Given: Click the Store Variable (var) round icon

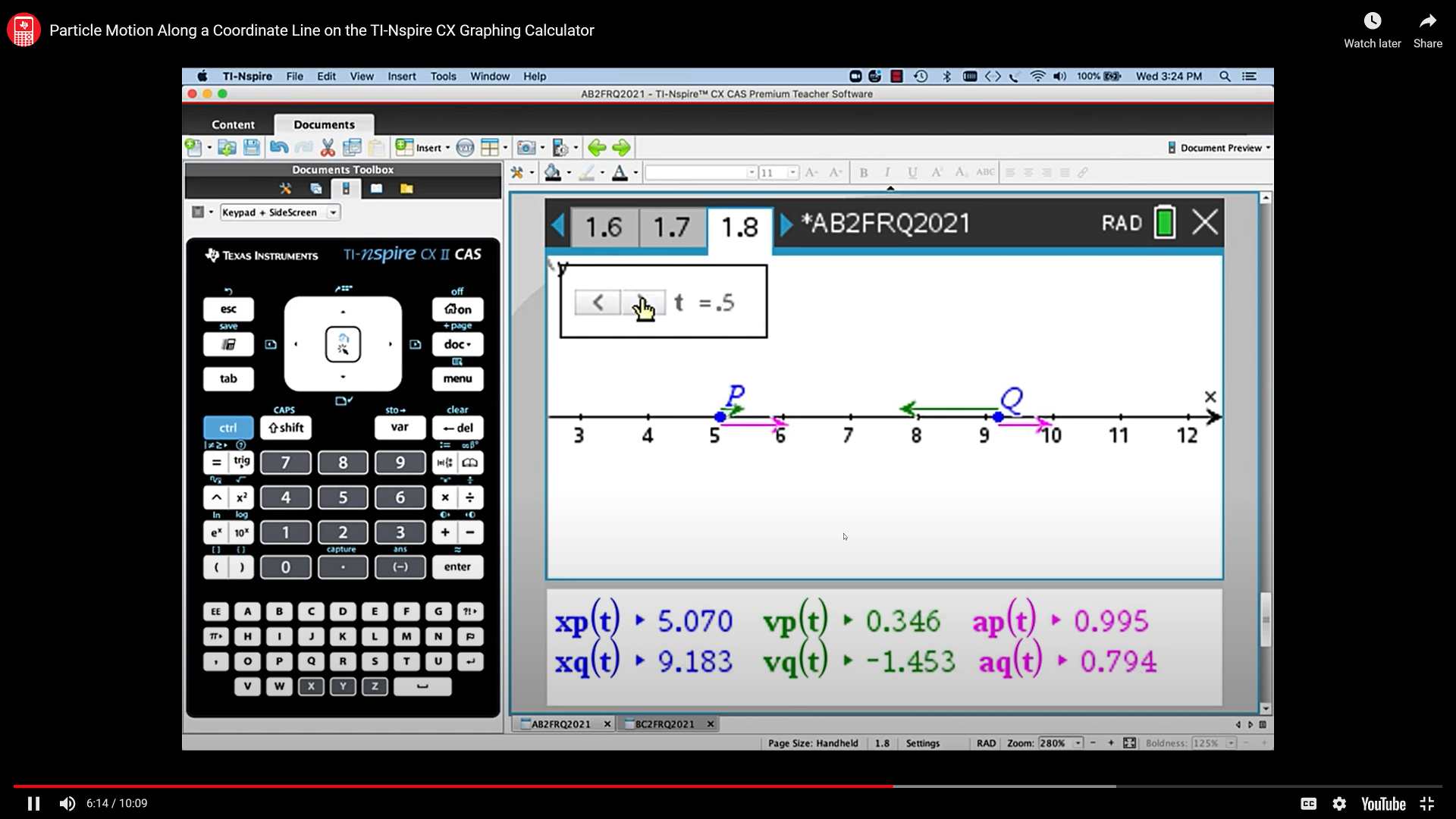Looking at the screenshot, I should (465, 148).
